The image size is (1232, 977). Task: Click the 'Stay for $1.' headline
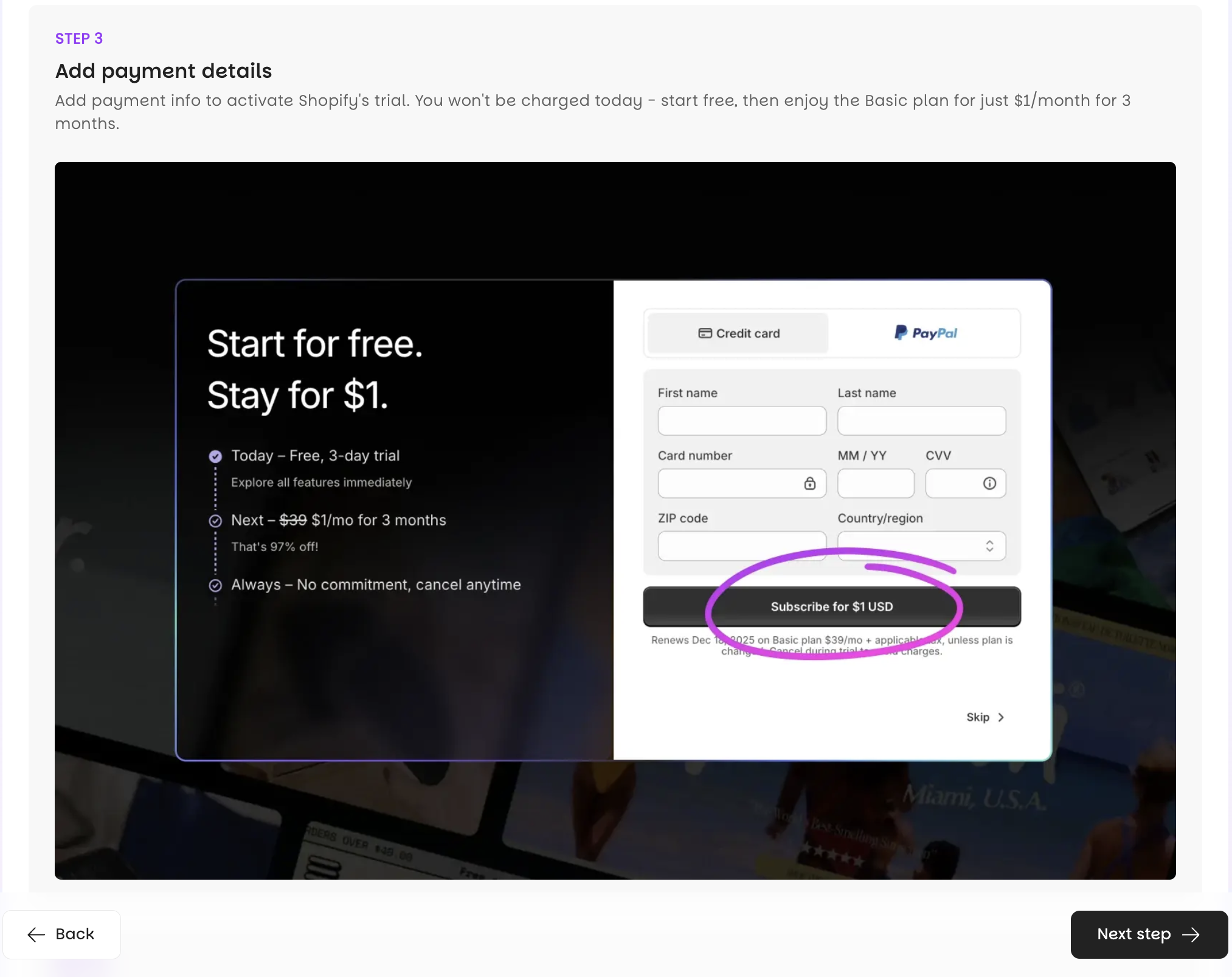click(x=297, y=395)
